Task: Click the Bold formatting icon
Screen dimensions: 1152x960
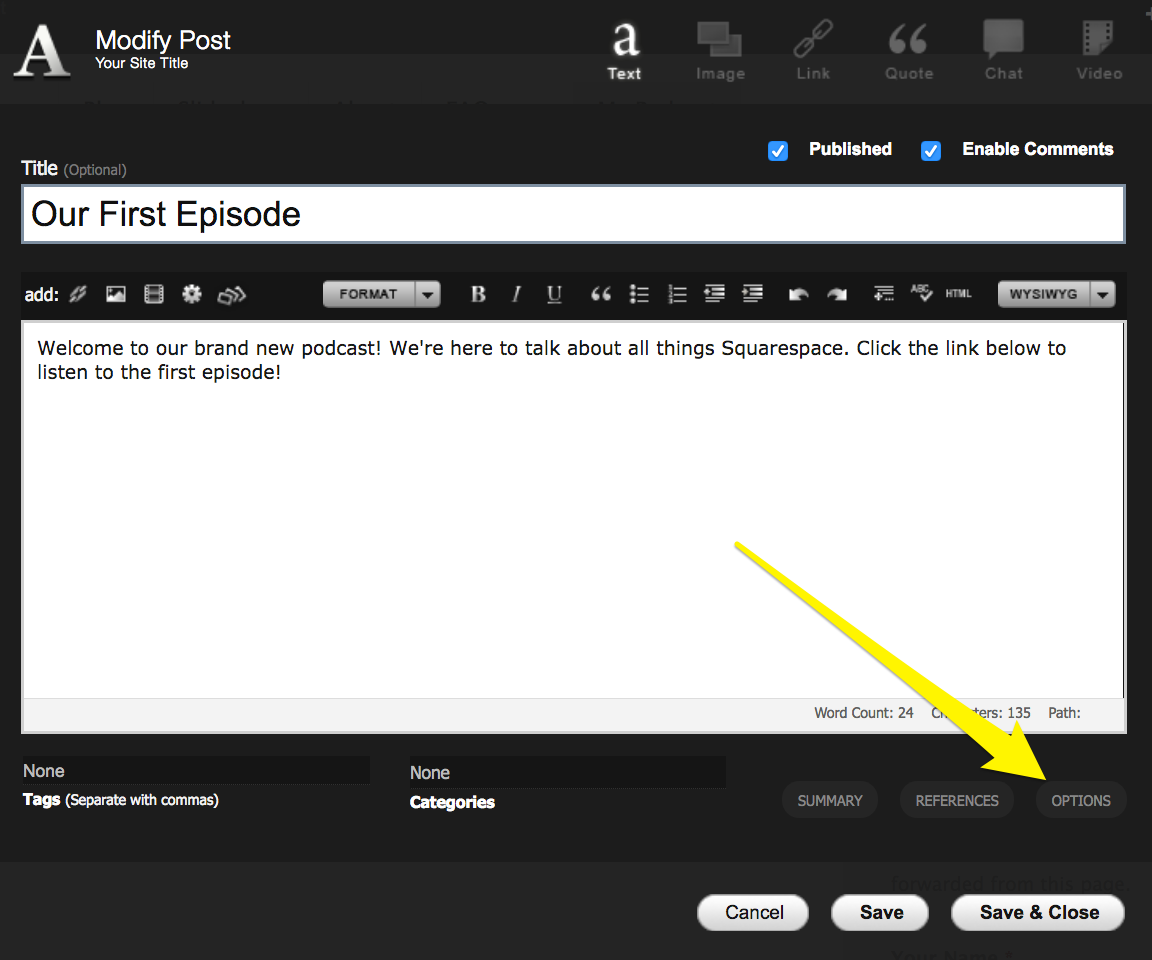Action: pos(478,294)
